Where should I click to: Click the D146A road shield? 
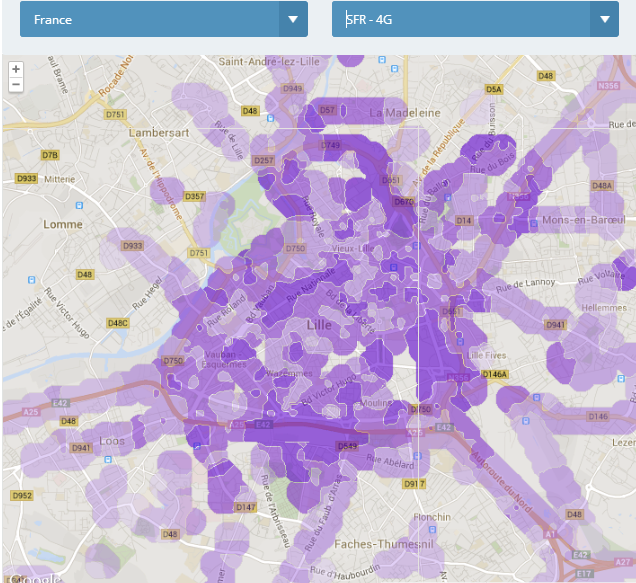coord(495,374)
